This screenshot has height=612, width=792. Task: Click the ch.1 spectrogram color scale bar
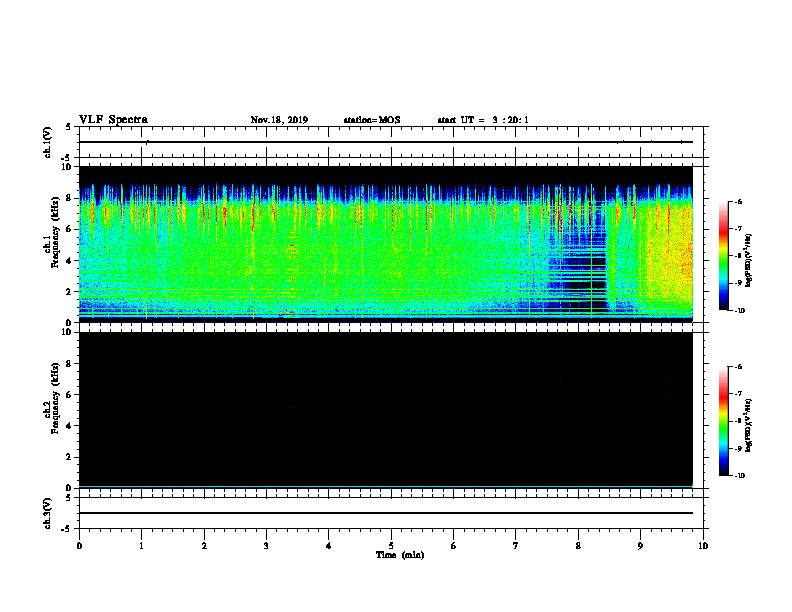pyautogui.click(x=723, y=256)
